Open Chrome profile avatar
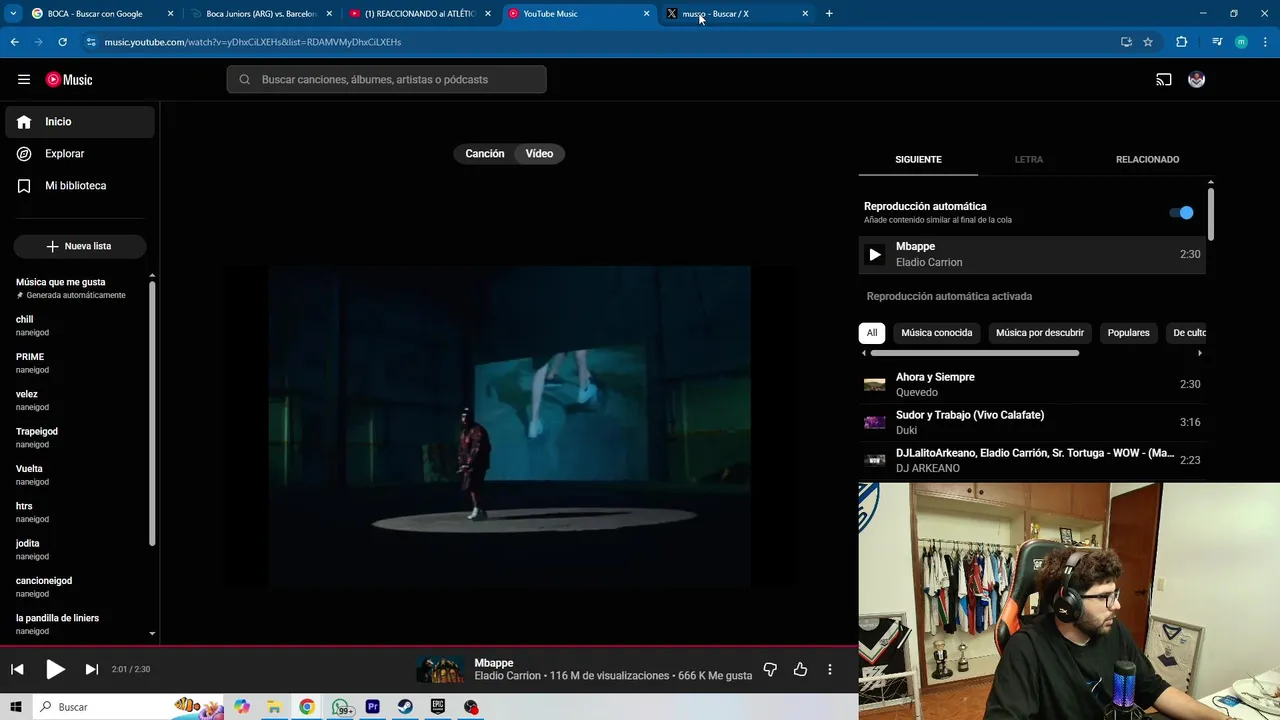Screen dimensions: 1280x720 [x=1241, y=42]
